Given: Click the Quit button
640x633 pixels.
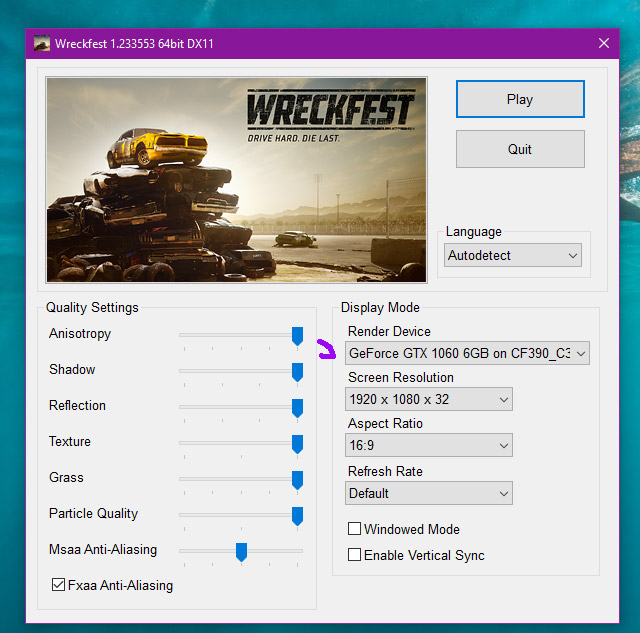Looking at the screenshot, I should (x=520, y=149).
